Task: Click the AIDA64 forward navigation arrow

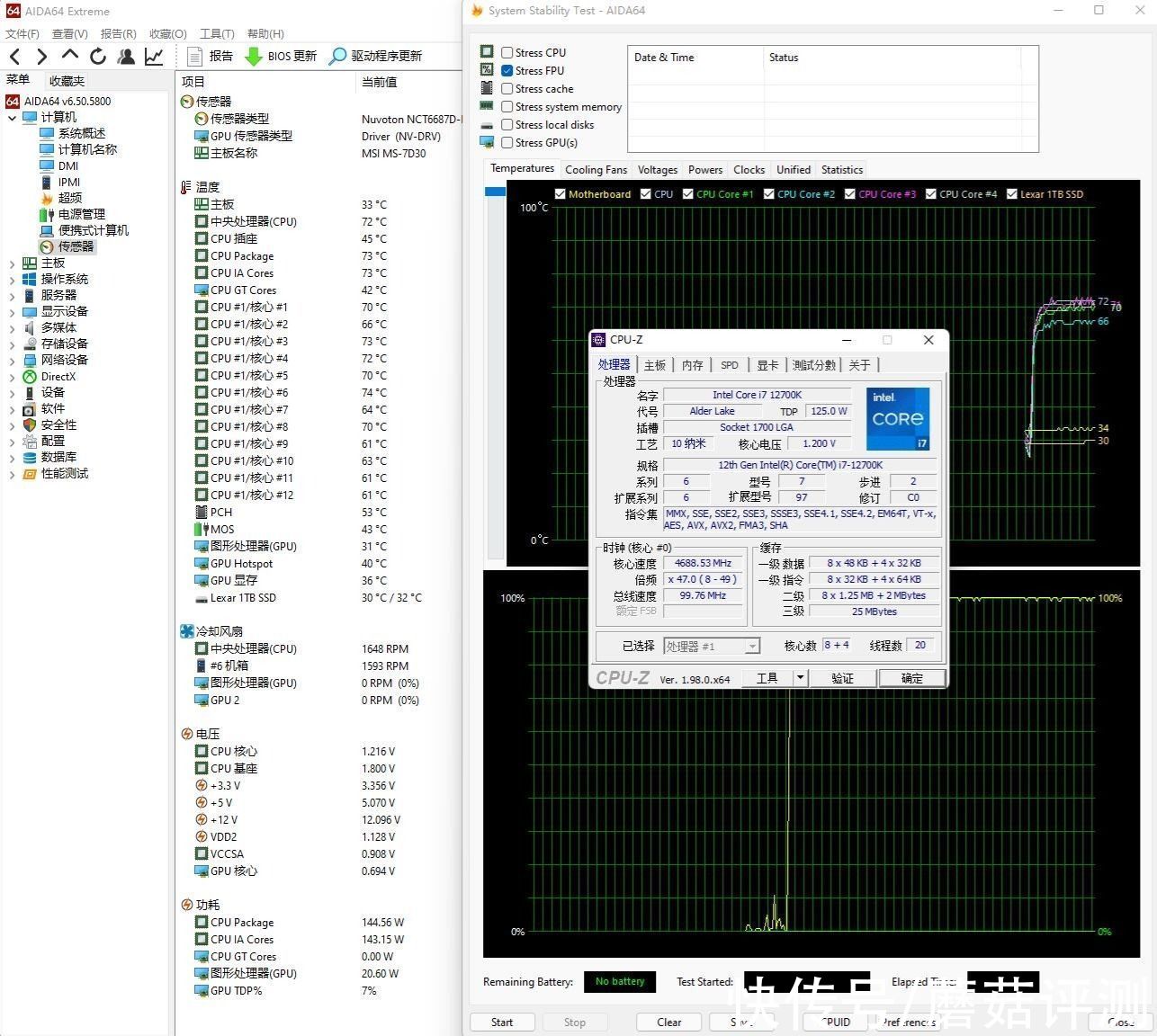Action: [x=41, y=56]
